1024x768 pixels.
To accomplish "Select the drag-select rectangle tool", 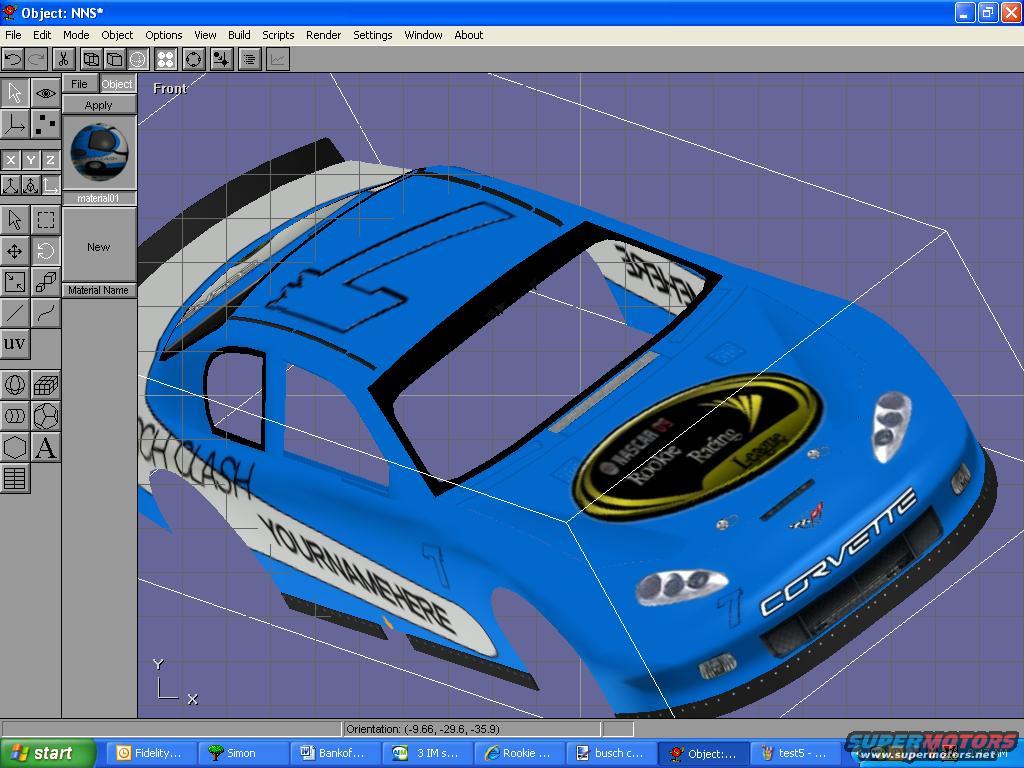I will [46, 220].
